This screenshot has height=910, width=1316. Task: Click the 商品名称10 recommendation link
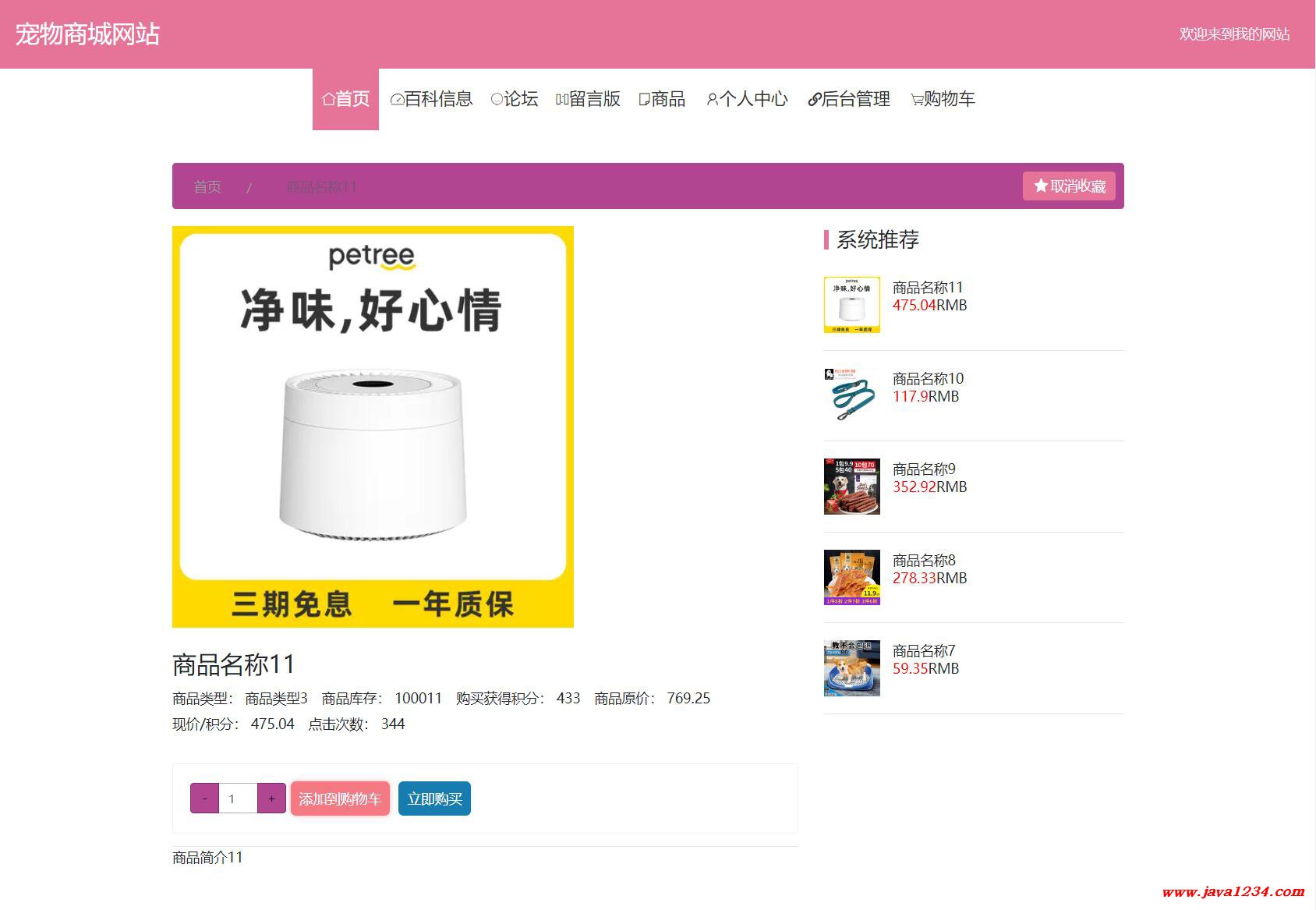(x=928, y=378)
